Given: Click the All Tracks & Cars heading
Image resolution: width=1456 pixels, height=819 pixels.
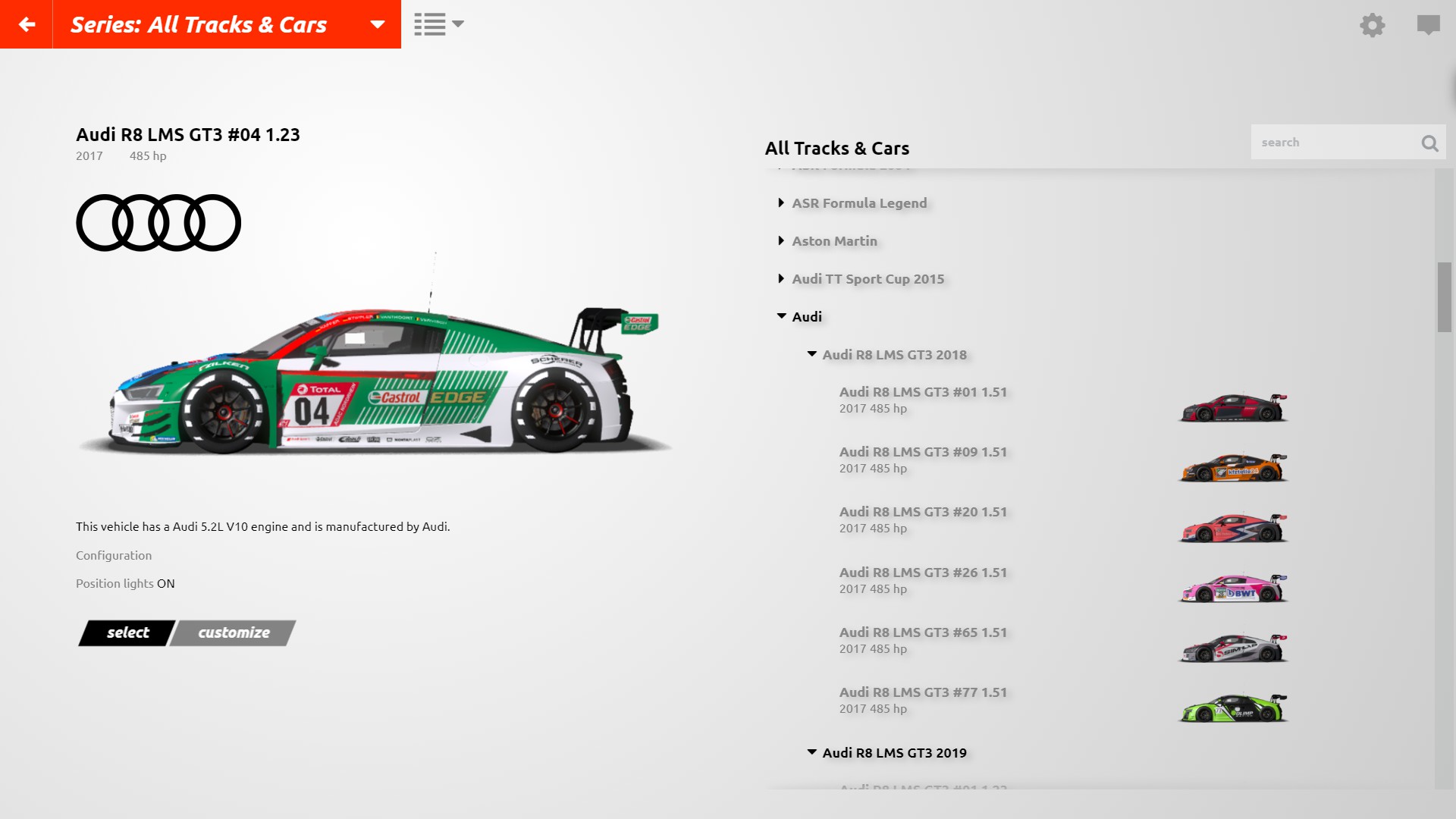Looking at the screenshot, I should [x=837, y=149].
